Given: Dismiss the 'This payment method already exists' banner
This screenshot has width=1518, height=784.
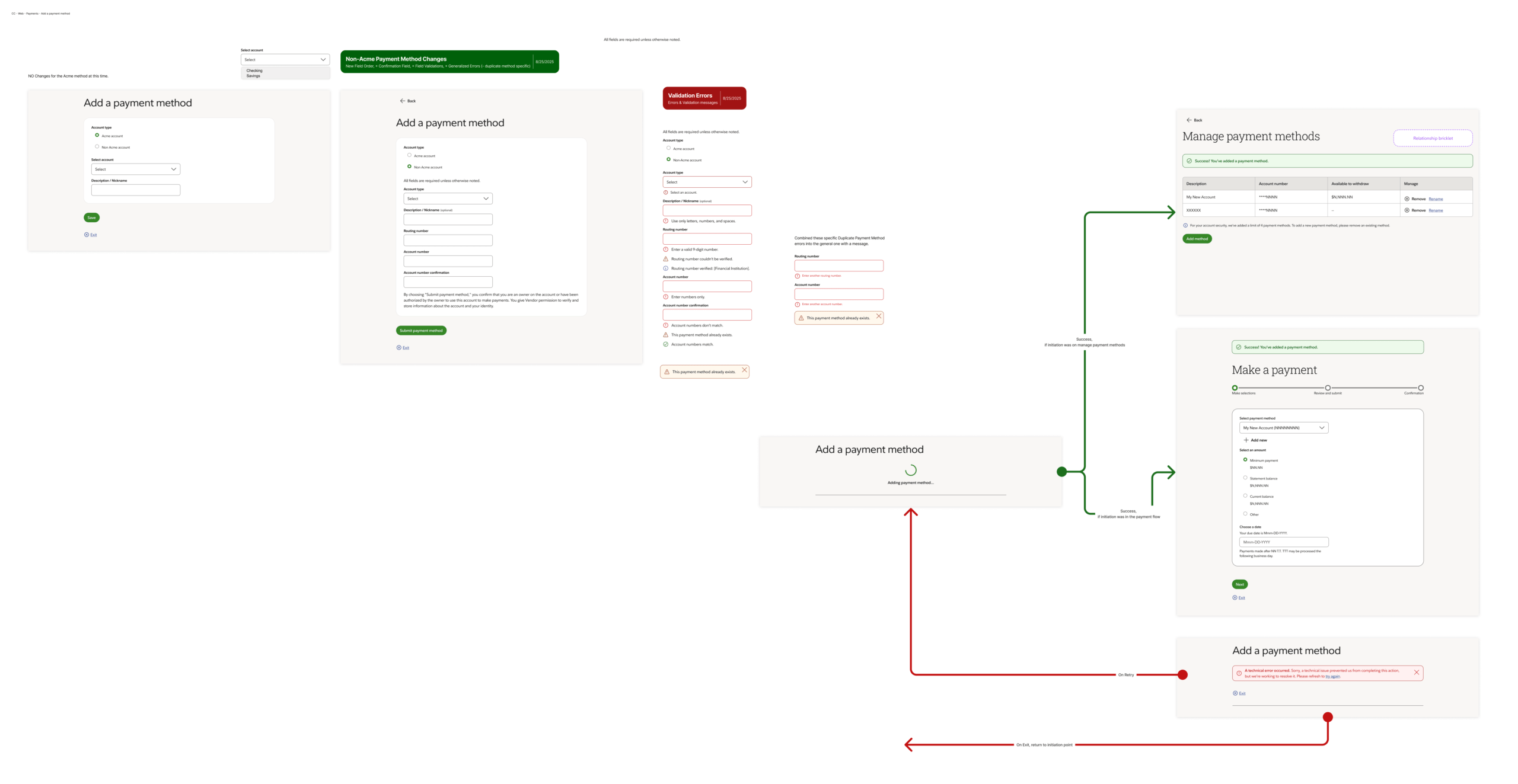Looking at the screenshot, I should pyautogui.click(x=745, y=371).
